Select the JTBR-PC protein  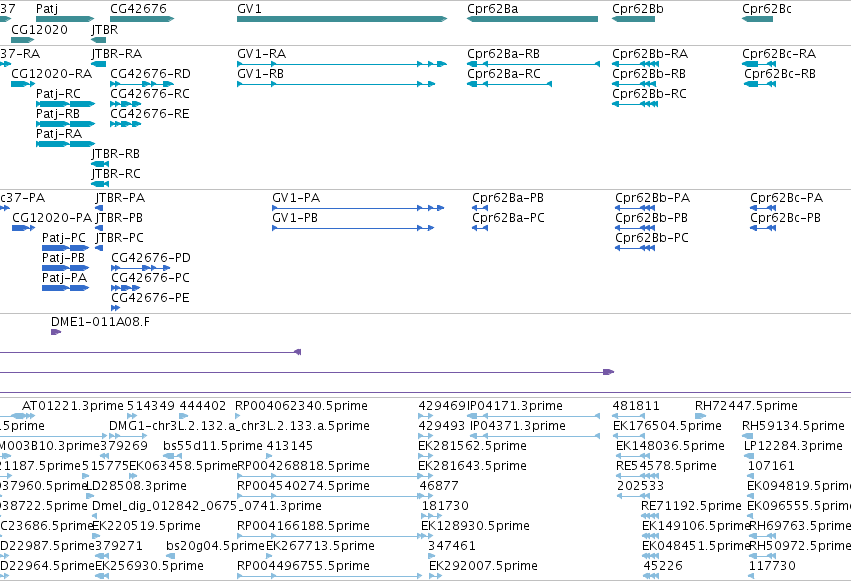(99, 248)
